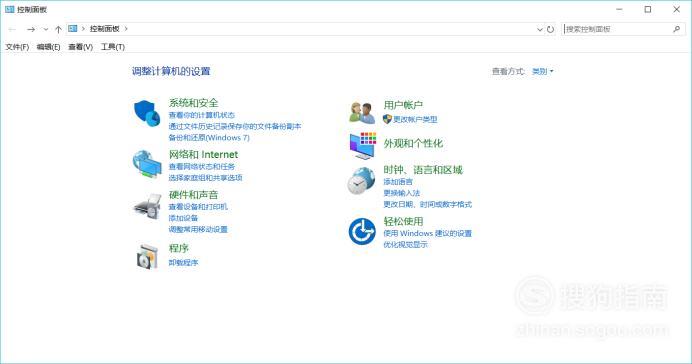The width and height of the screenshot is (692, 364).
Task: Close the Control Panel window
Action: pos(677,9)
